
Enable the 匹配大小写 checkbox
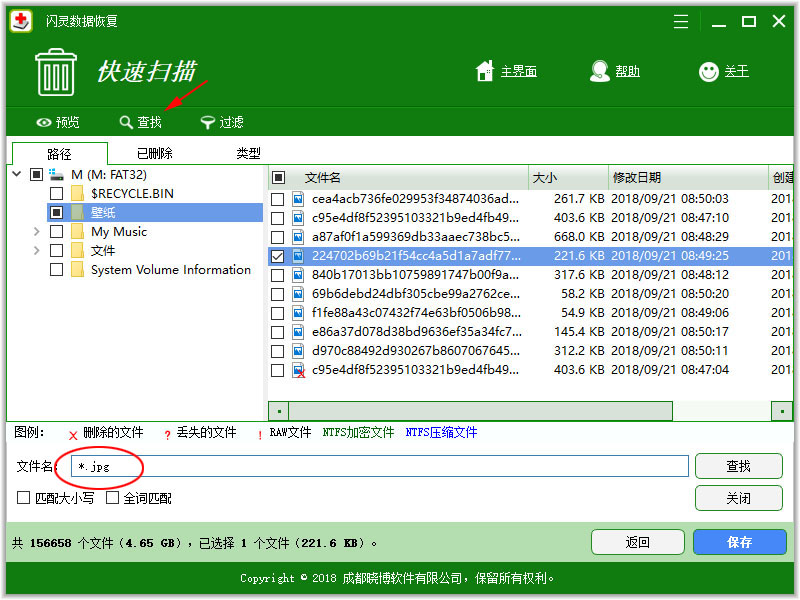coord(24,497)
